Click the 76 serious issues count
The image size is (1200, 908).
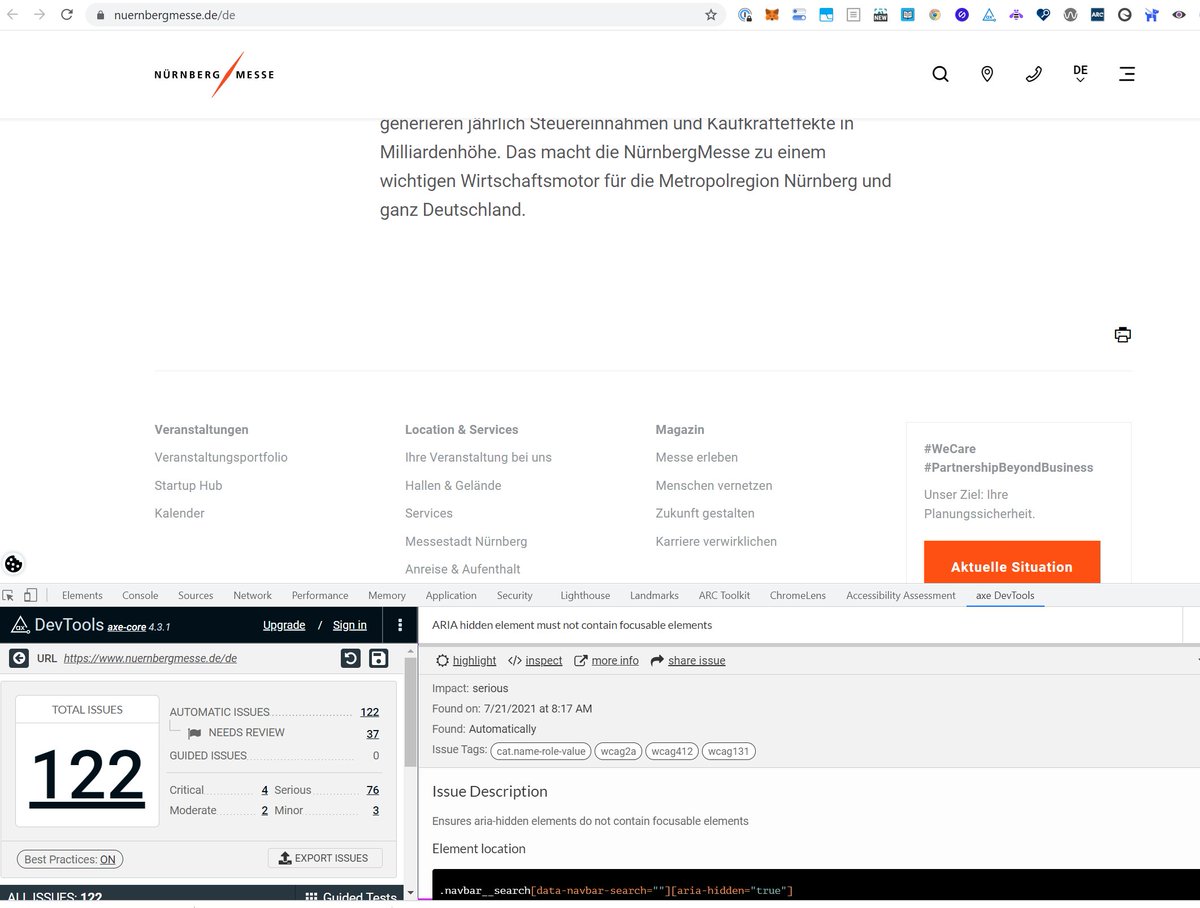click(372, 790)
